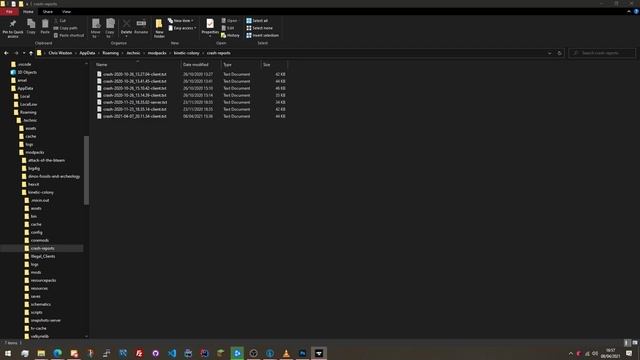Image resolution: width=640 pixels, height=360 pixels.
Task: Open the Windows Start menu
Action: click(7, 353)
